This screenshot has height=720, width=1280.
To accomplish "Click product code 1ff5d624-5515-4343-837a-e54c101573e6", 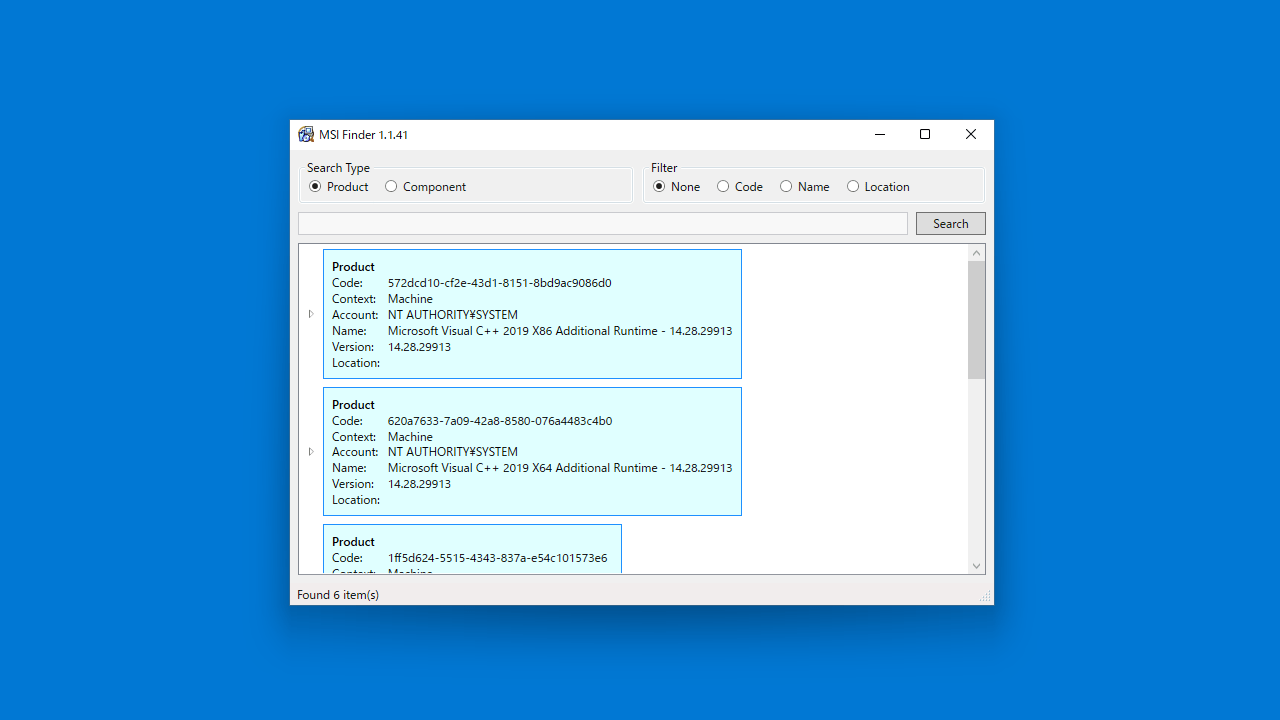I will (497, 558).
